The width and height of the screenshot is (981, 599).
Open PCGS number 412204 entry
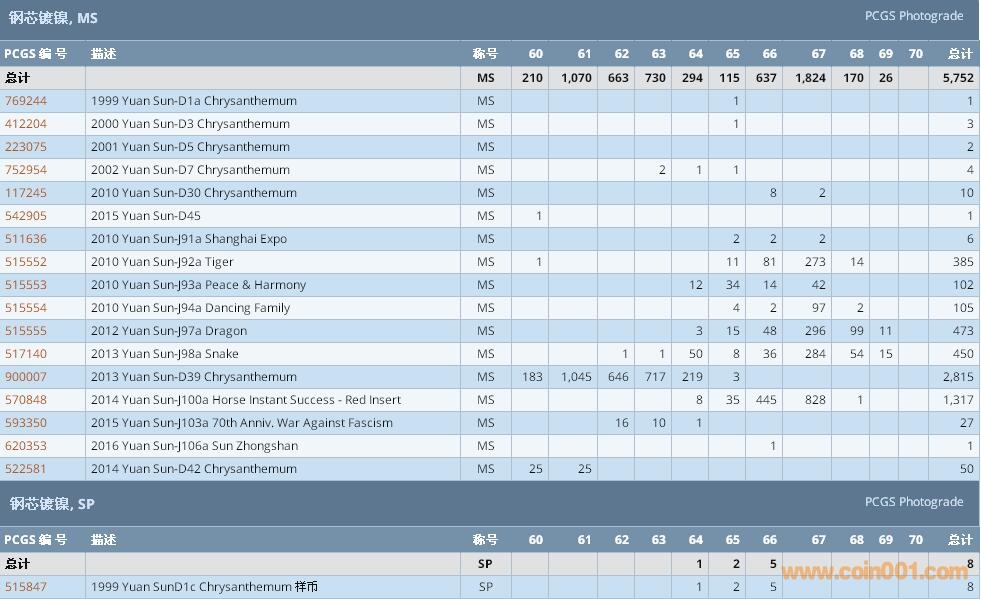pyautogui.click(x=26, y=124)
